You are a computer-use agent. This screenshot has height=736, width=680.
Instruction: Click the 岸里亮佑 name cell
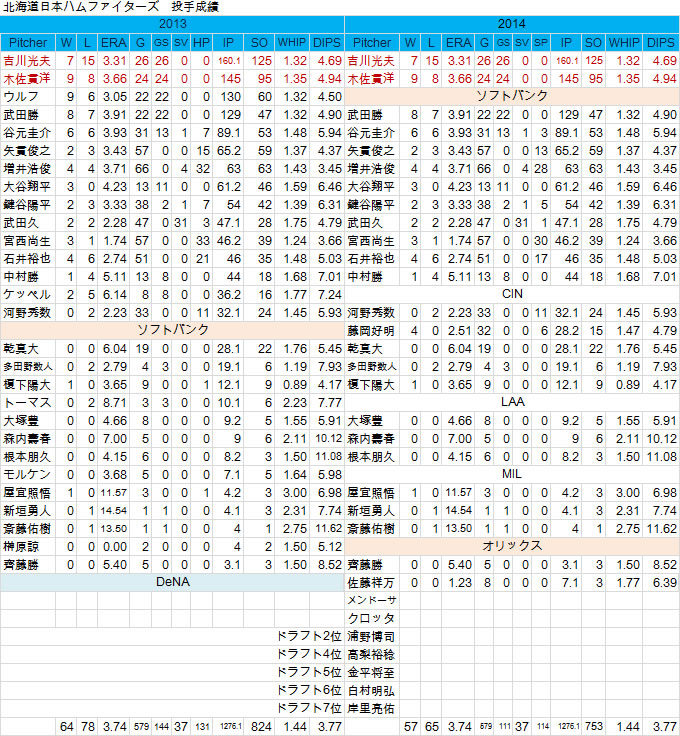click(371, 708)
